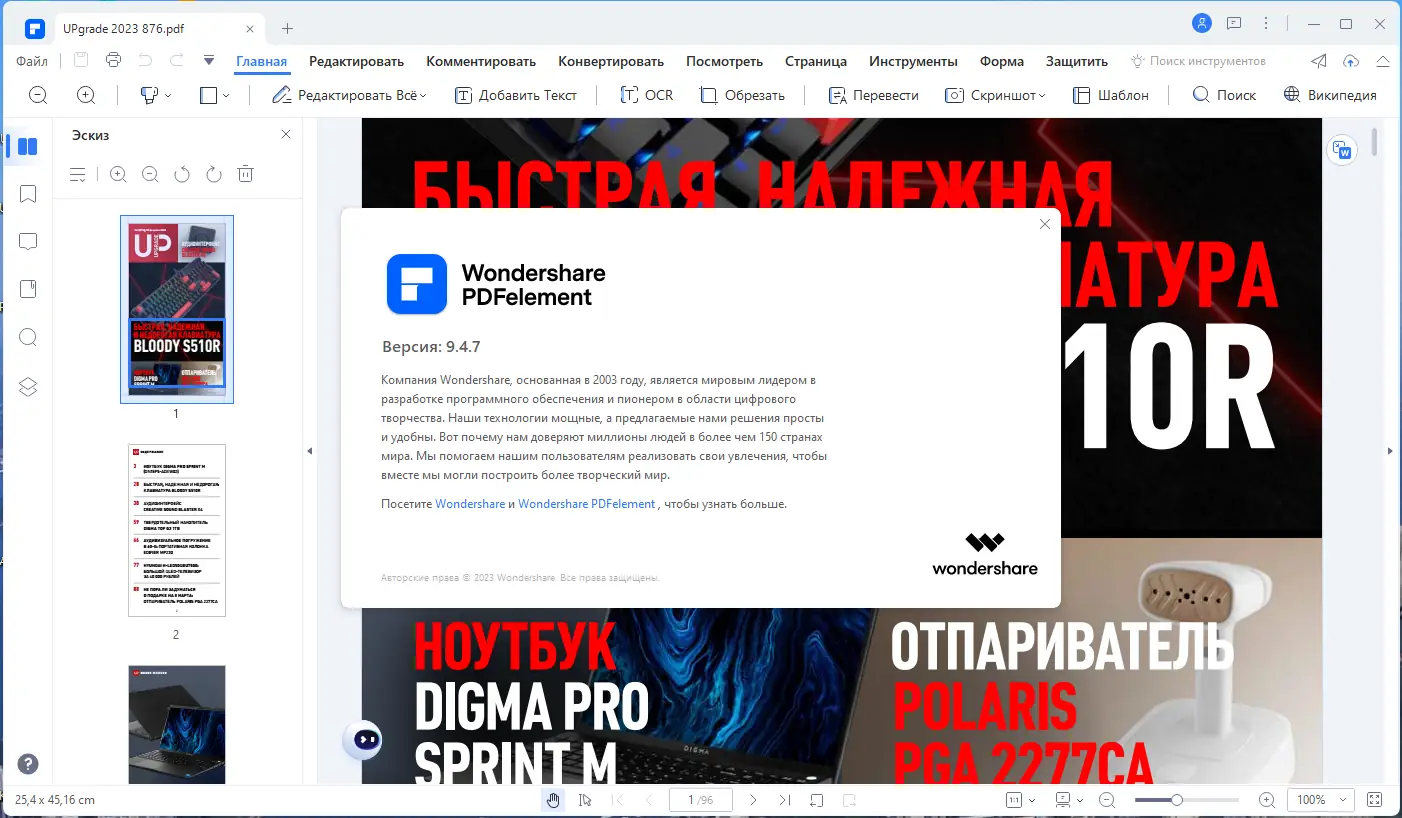Open the Файл menu
Screen dimensions: 1402x818
point(32,61)
